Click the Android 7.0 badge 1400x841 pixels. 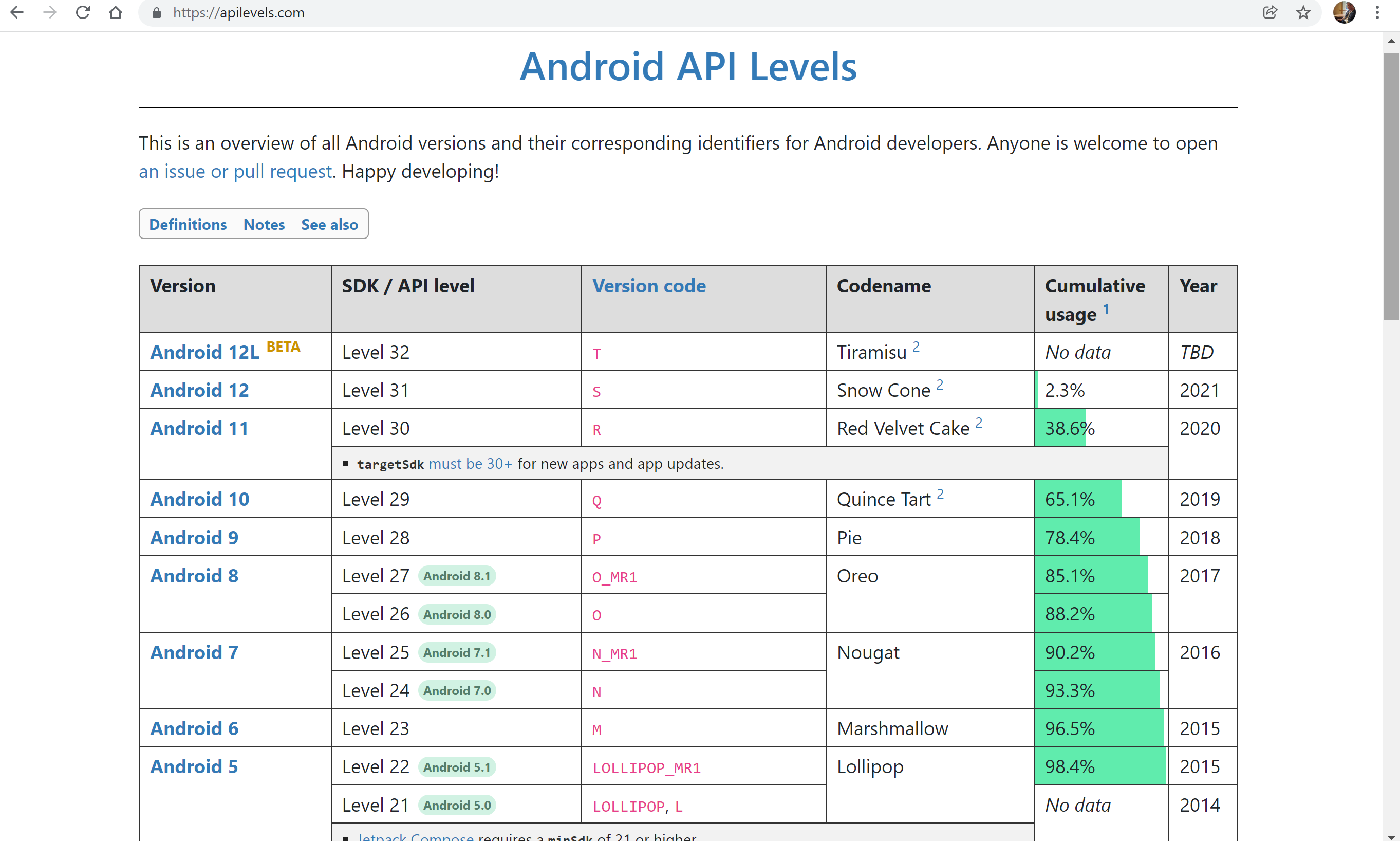coord(457,690)
